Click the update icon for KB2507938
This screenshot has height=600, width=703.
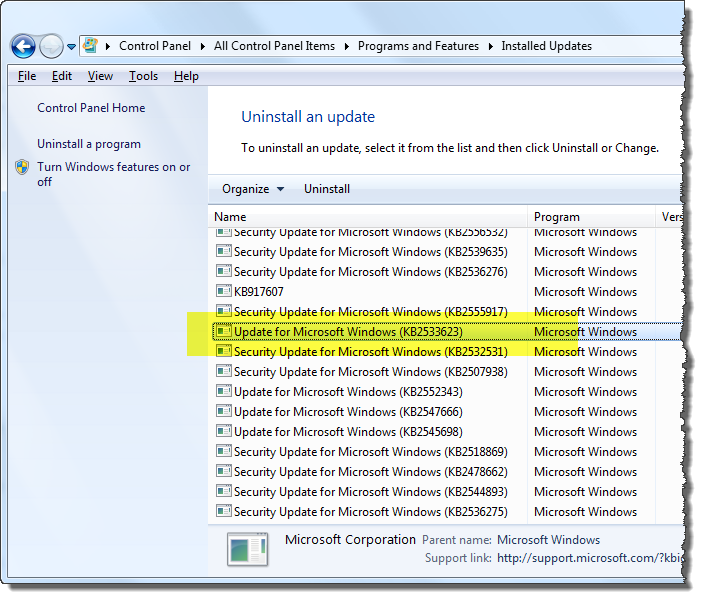click(x=224, y=371)
